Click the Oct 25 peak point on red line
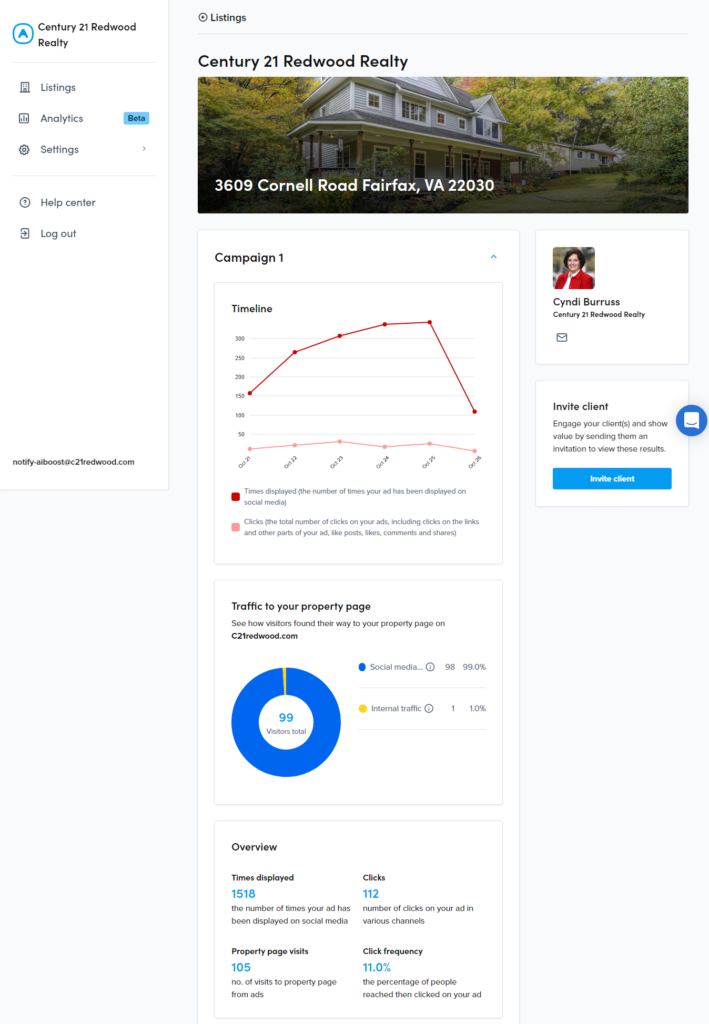 [x=430, y=323]
